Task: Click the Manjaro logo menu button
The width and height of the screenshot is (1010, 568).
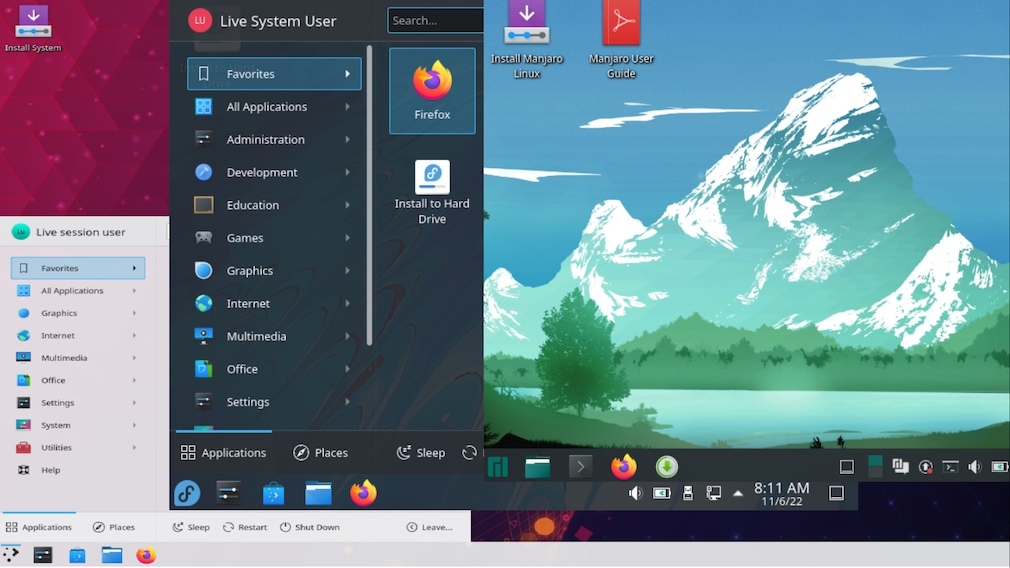Action: [x=498, y=466]
